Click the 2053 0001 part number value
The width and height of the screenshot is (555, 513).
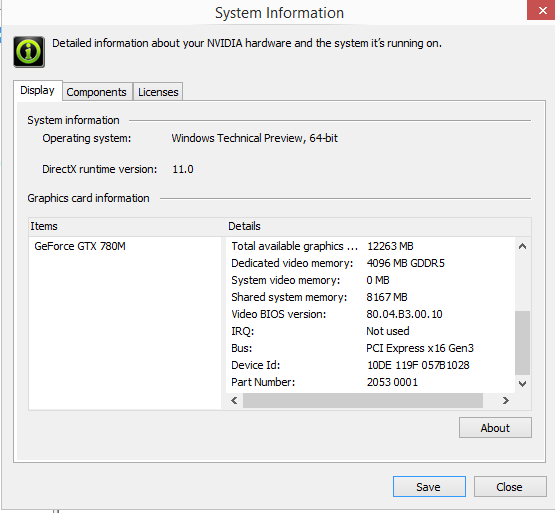(392, 382)
